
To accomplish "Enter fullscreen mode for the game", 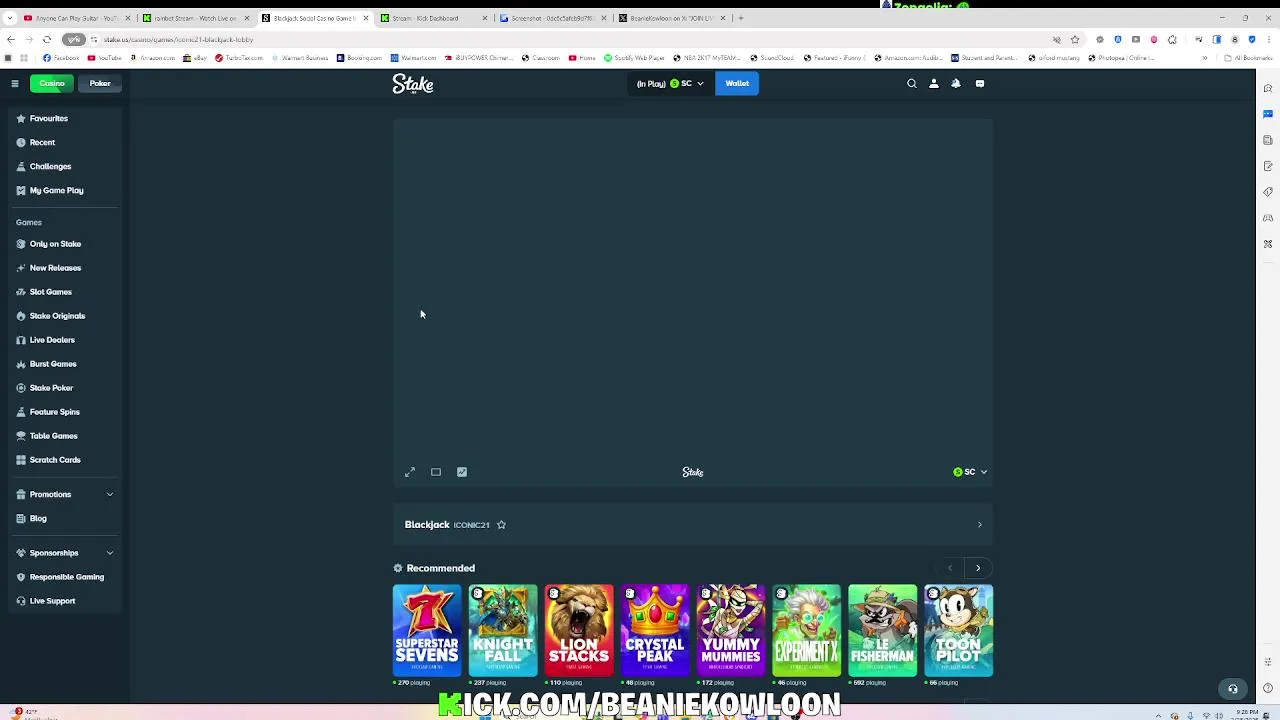I will [410, 472].
